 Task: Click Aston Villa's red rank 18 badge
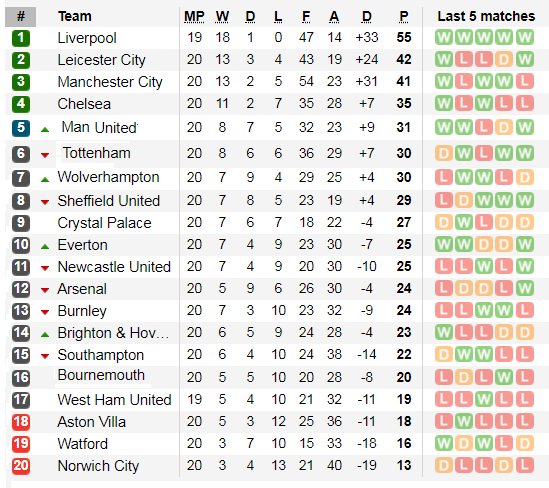click(21, 422)
